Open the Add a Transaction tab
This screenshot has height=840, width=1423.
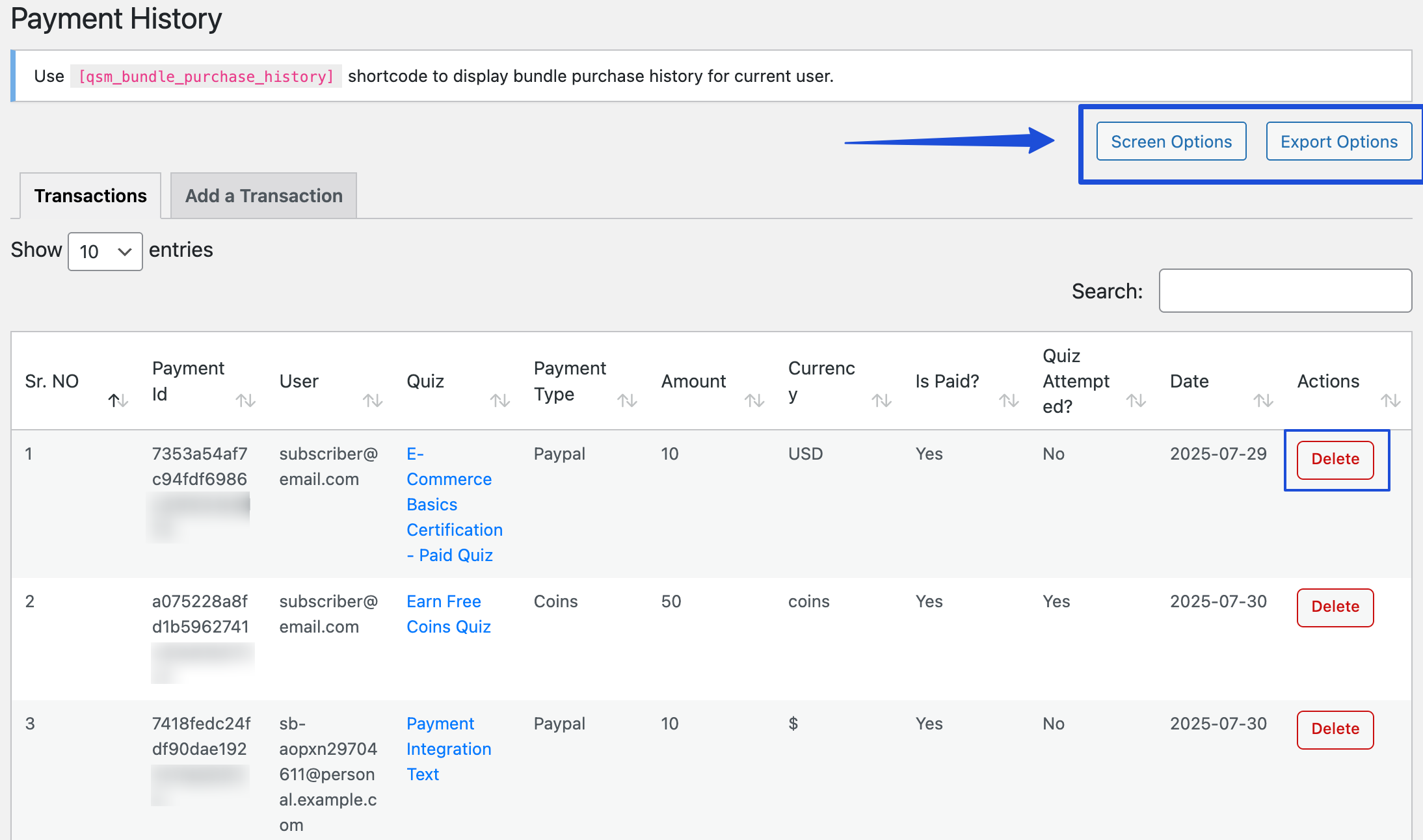[x=263, y=196]
